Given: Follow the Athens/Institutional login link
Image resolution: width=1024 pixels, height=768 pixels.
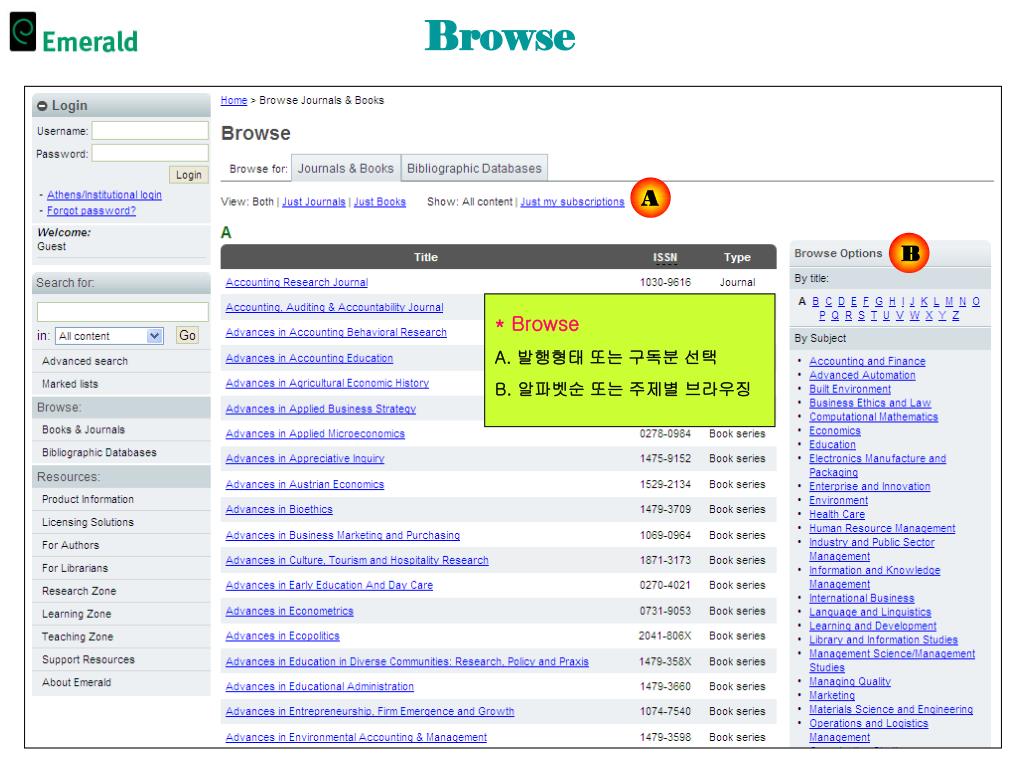Looking at the screenshot, I should tap(104, 195).
